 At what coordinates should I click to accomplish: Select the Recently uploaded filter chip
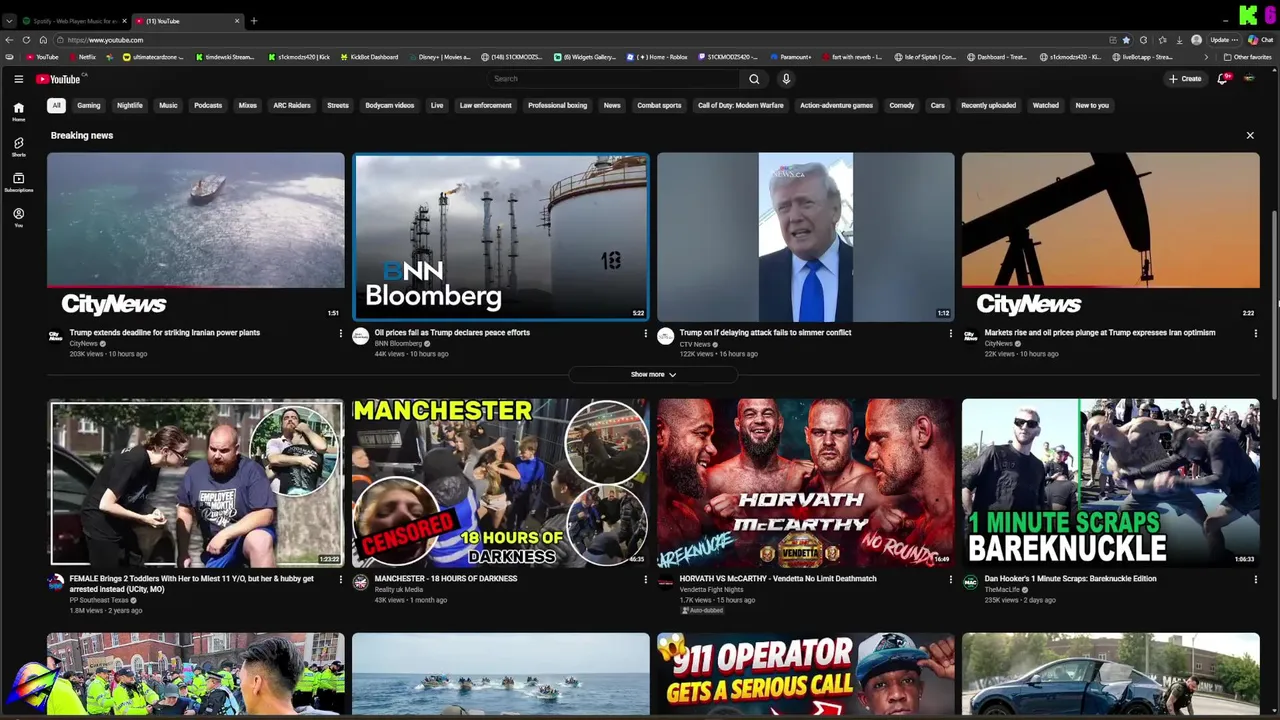pos(988,105)
